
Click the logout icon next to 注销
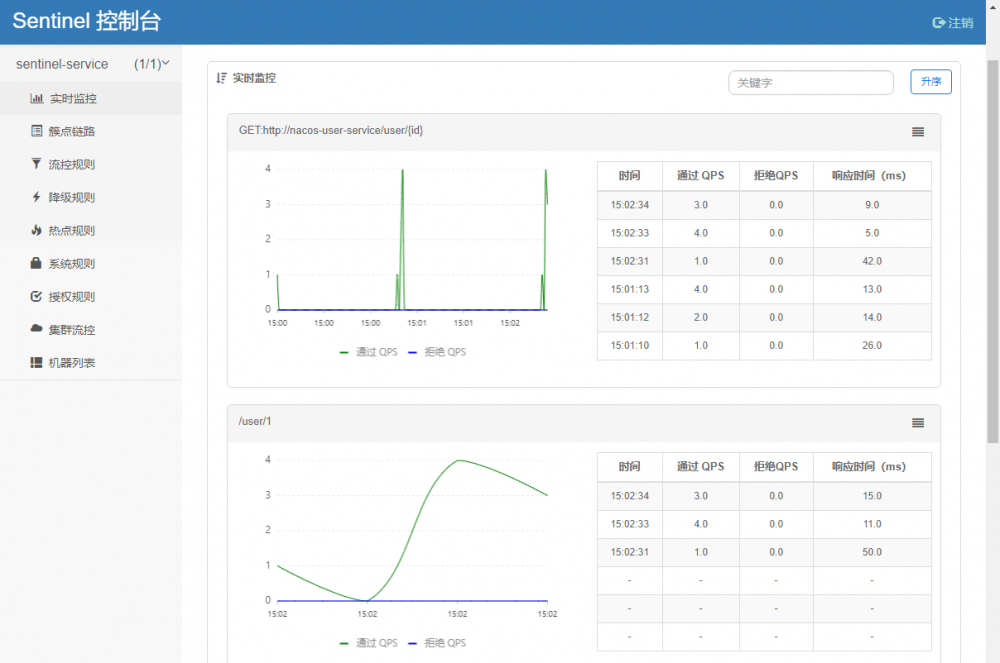938,21
